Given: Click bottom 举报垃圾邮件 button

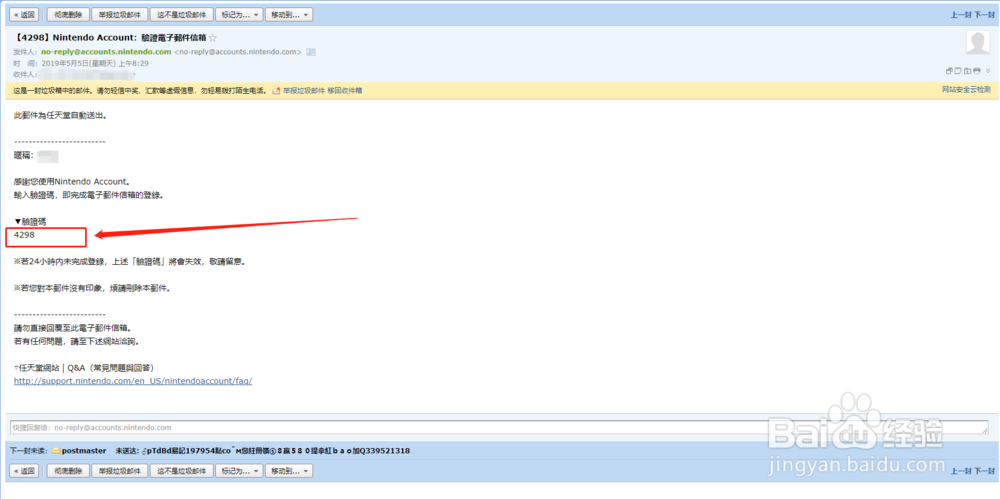Looking at the screenshot, I should tap(121, 471).
